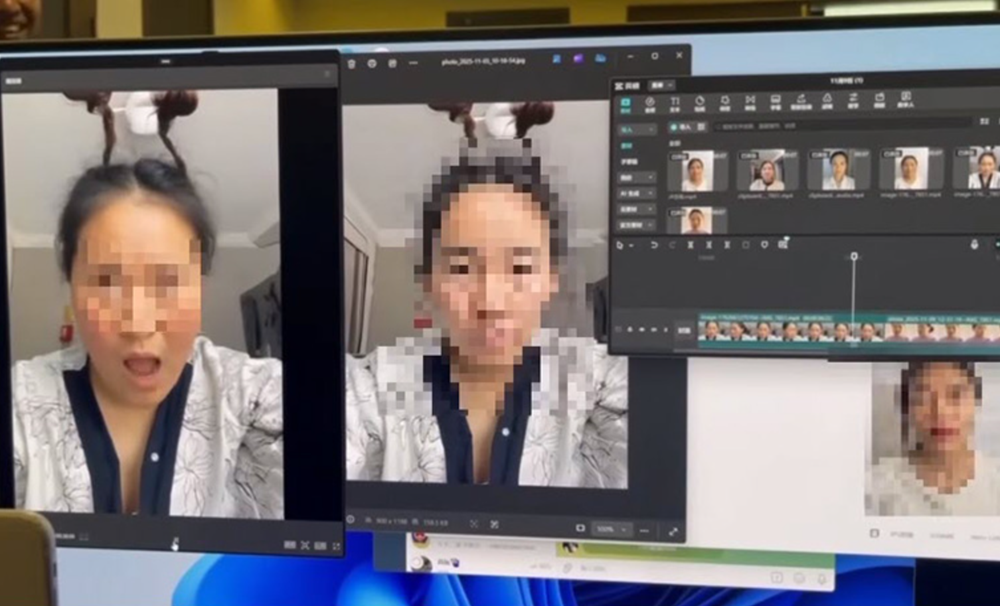Viewport: 1000px width, 606px height.
Task: Click the microphone record icon above timeline
Action: click(974, 245)
